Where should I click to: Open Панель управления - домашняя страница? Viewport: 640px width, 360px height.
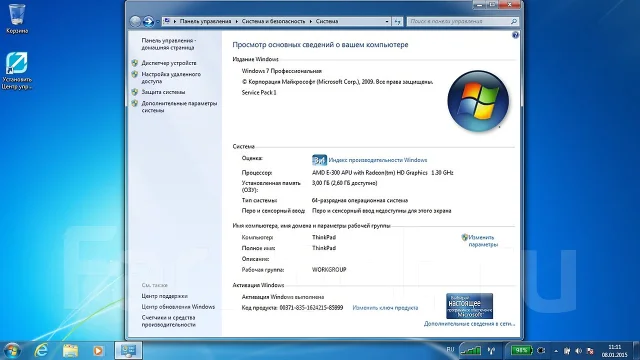pyautogui.click(x=169, y=44)
